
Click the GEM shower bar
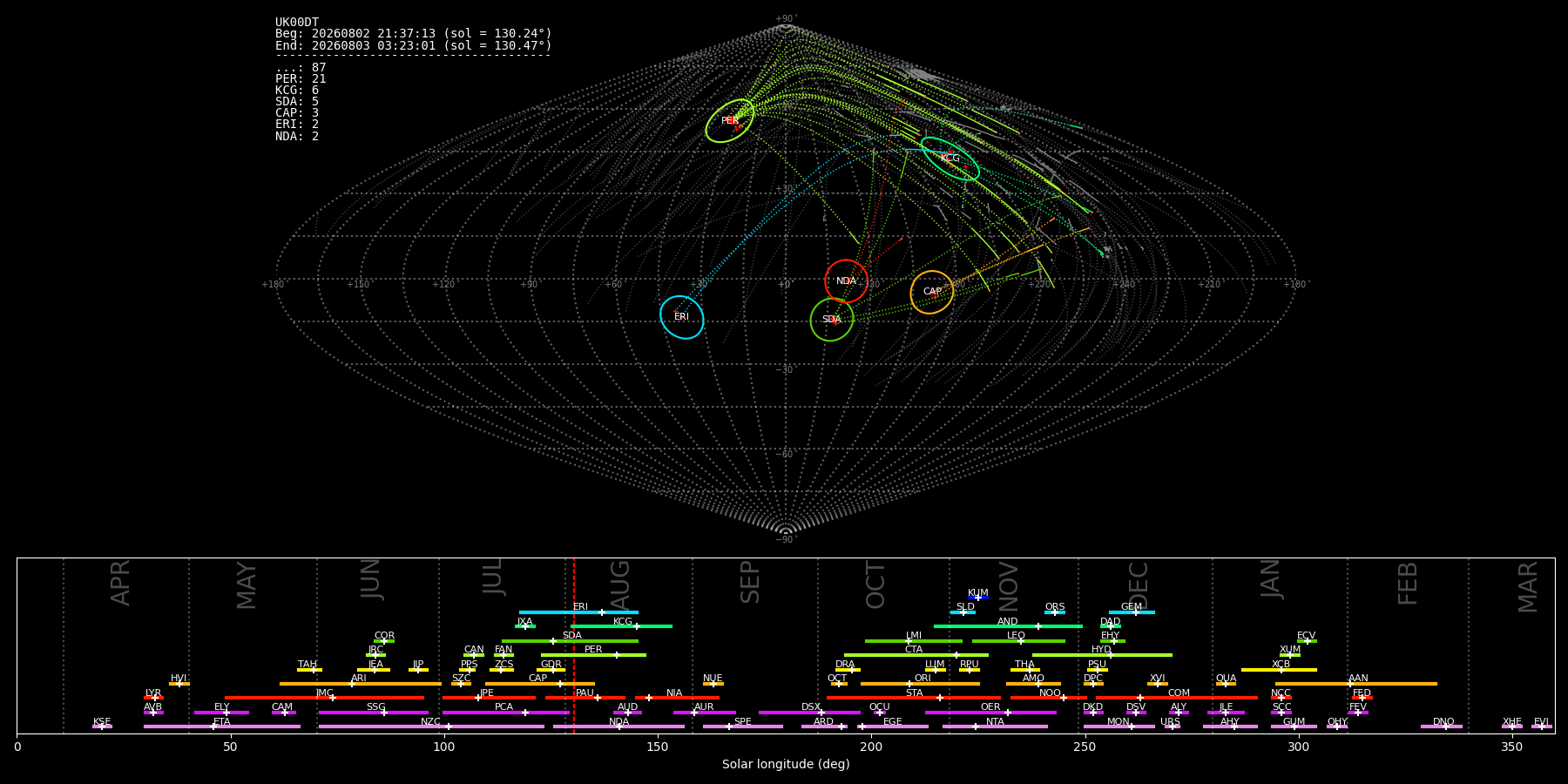[x=1132, y=612]
